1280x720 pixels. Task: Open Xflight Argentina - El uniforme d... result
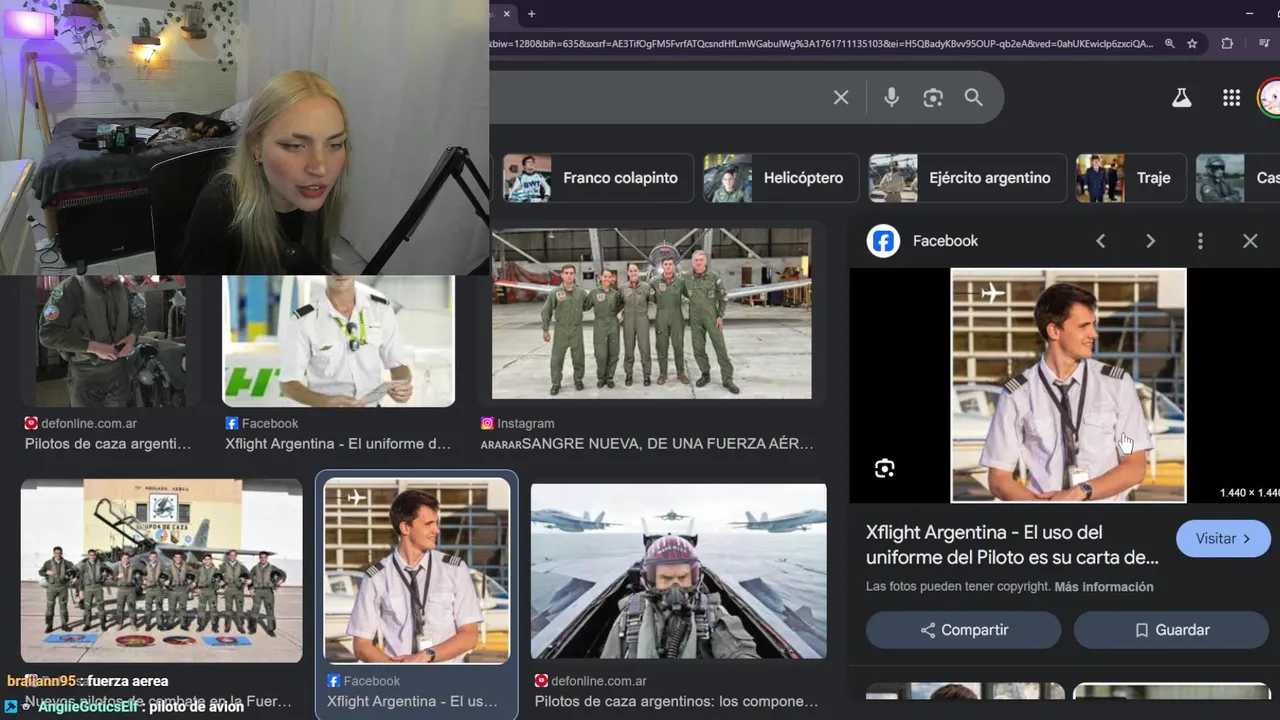(338, 443)
